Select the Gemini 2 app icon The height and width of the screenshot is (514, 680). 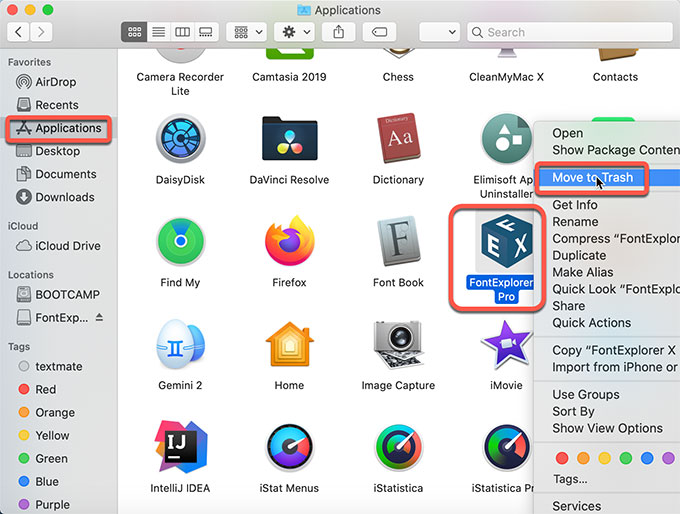point(180,345)
